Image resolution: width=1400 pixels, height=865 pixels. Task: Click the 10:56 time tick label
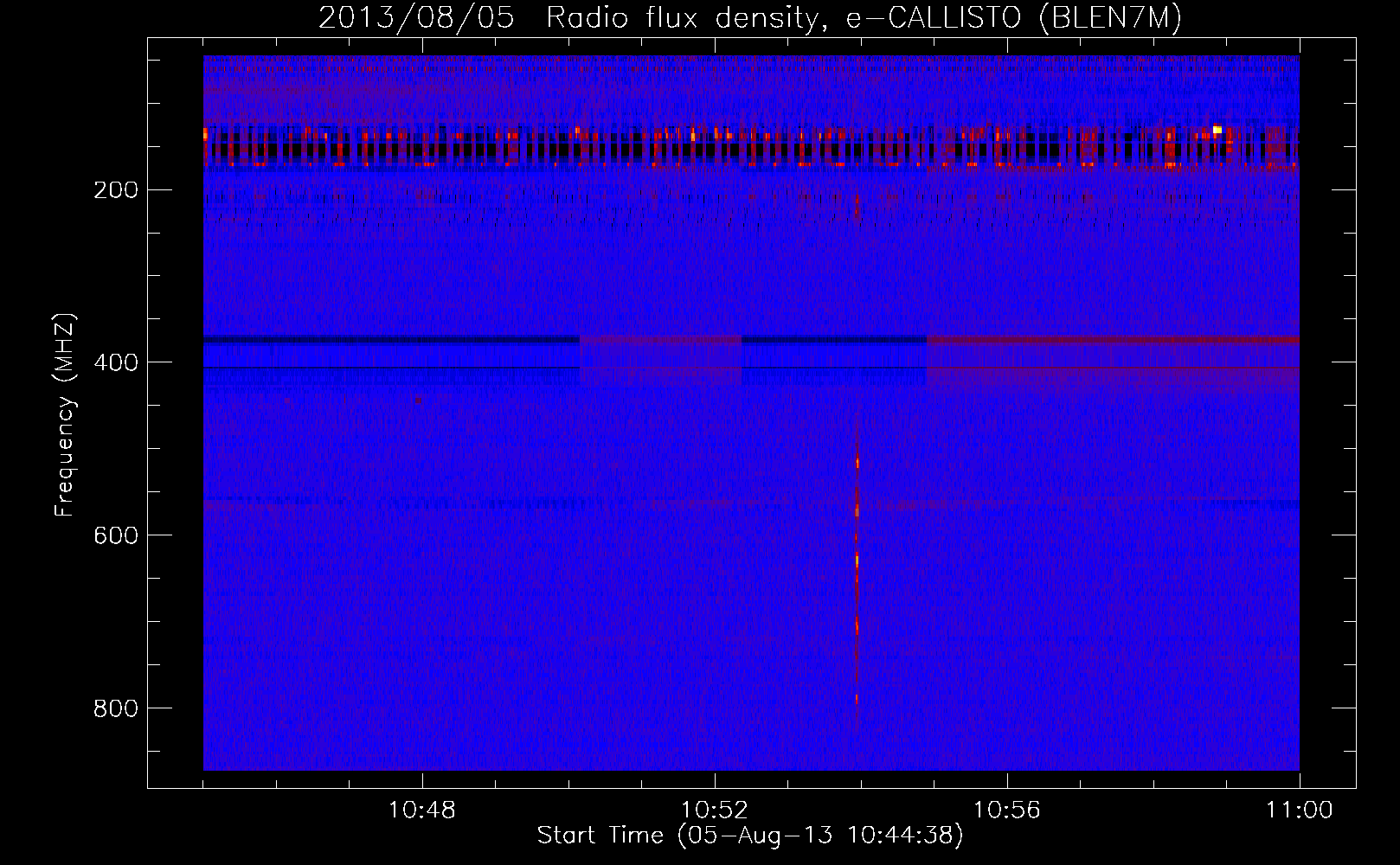click(1007, 811)
